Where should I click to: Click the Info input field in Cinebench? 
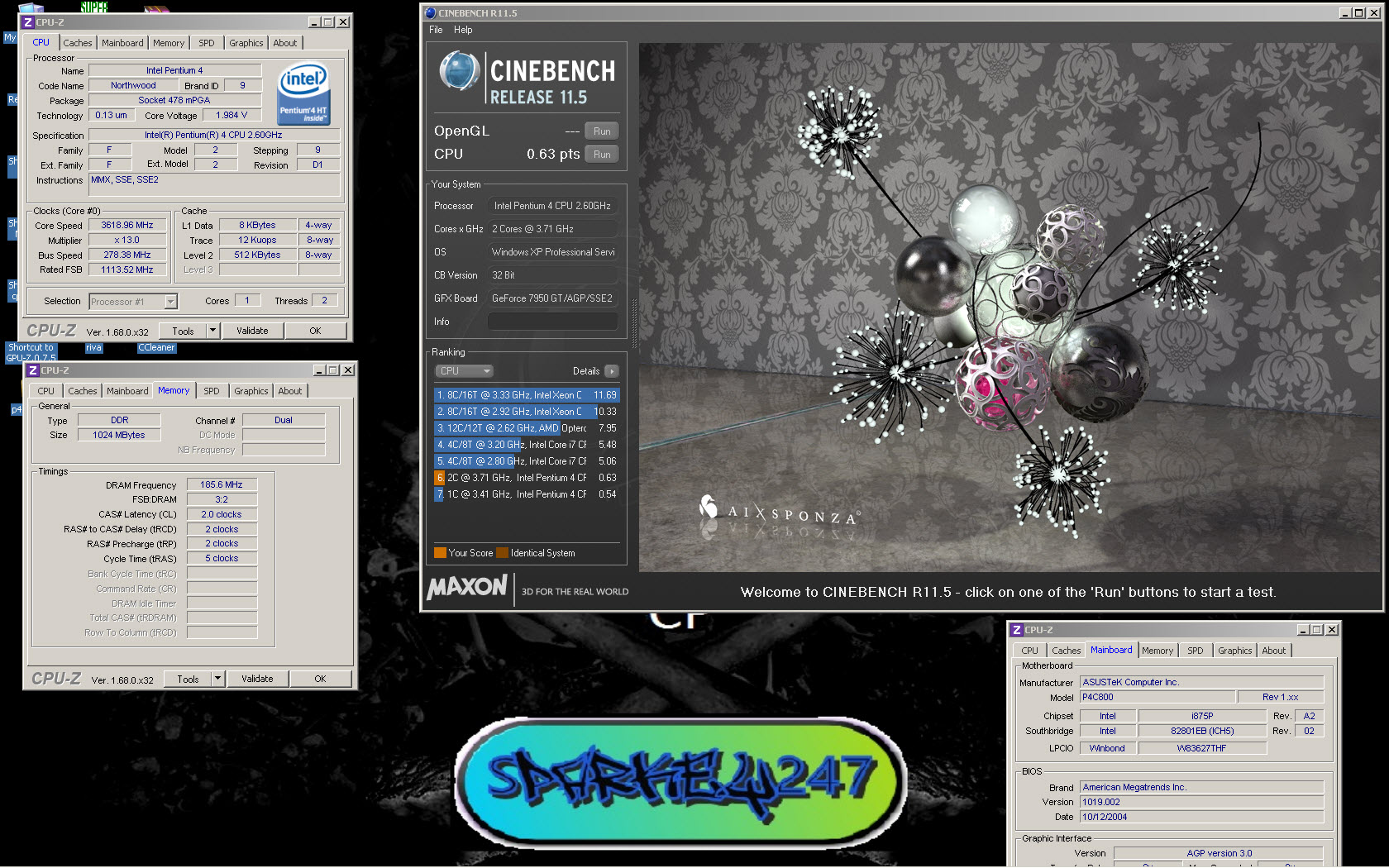[x=552, y=322]
